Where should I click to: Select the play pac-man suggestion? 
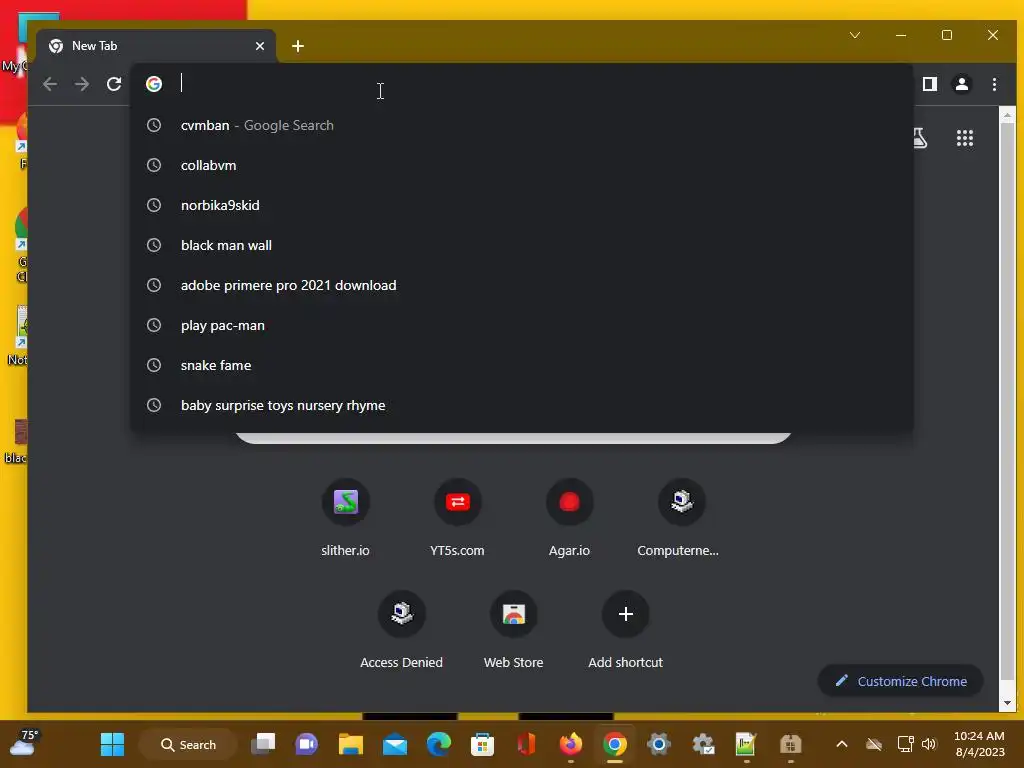[522, 325]
